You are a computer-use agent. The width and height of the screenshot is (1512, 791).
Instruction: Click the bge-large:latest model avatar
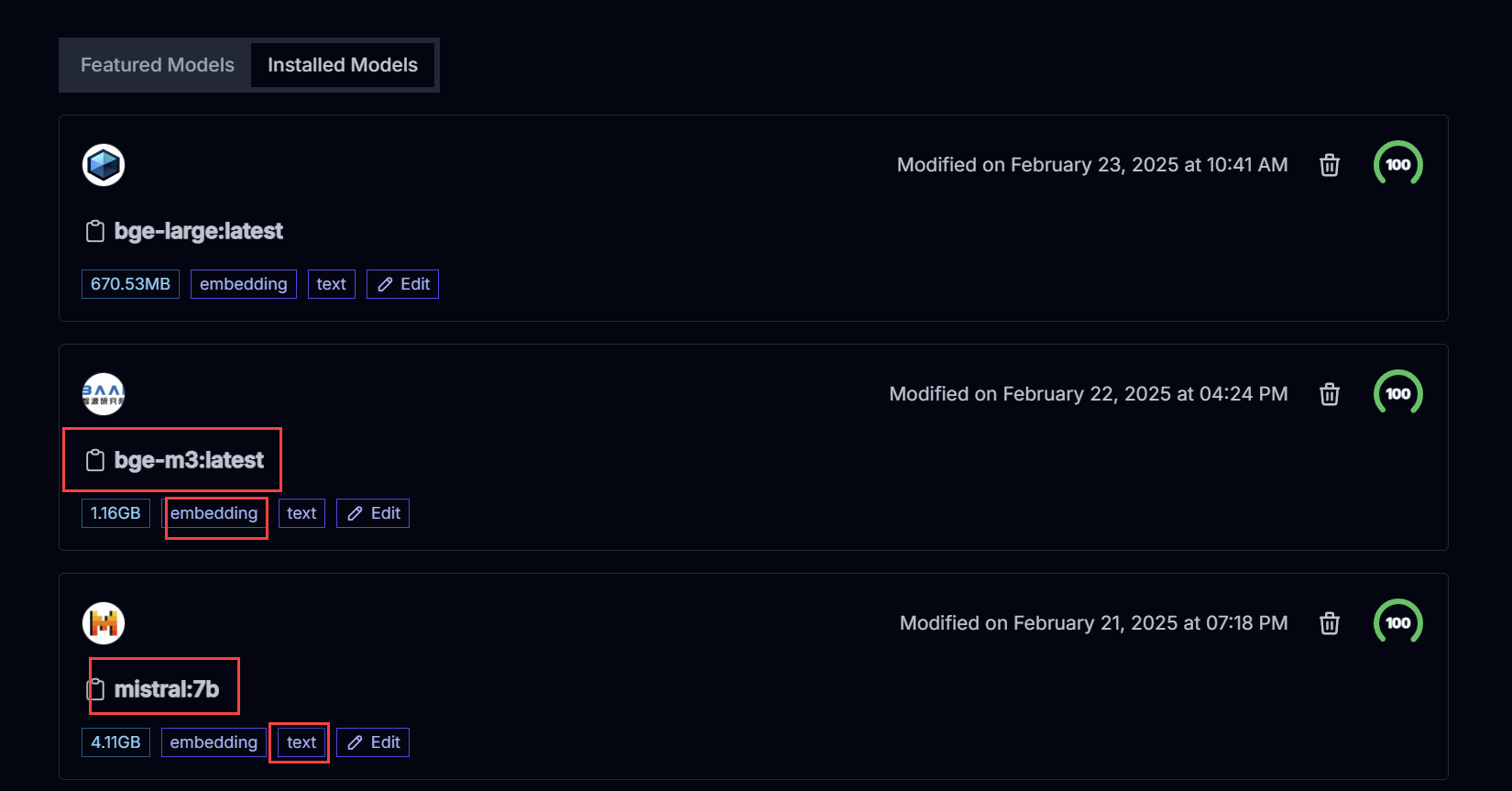pos(104,165)
